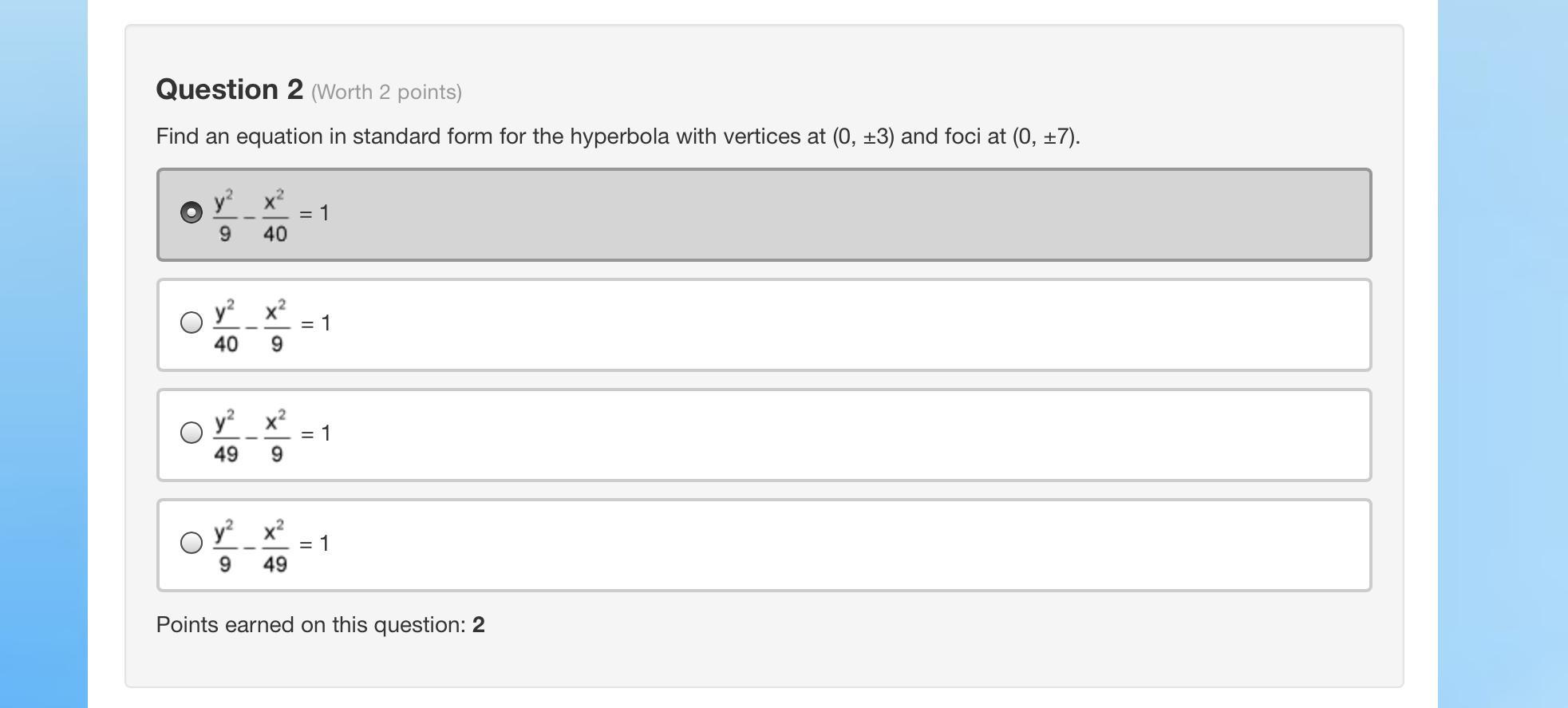Click the x²/49 fraction in fourth answer

point(274,546)
